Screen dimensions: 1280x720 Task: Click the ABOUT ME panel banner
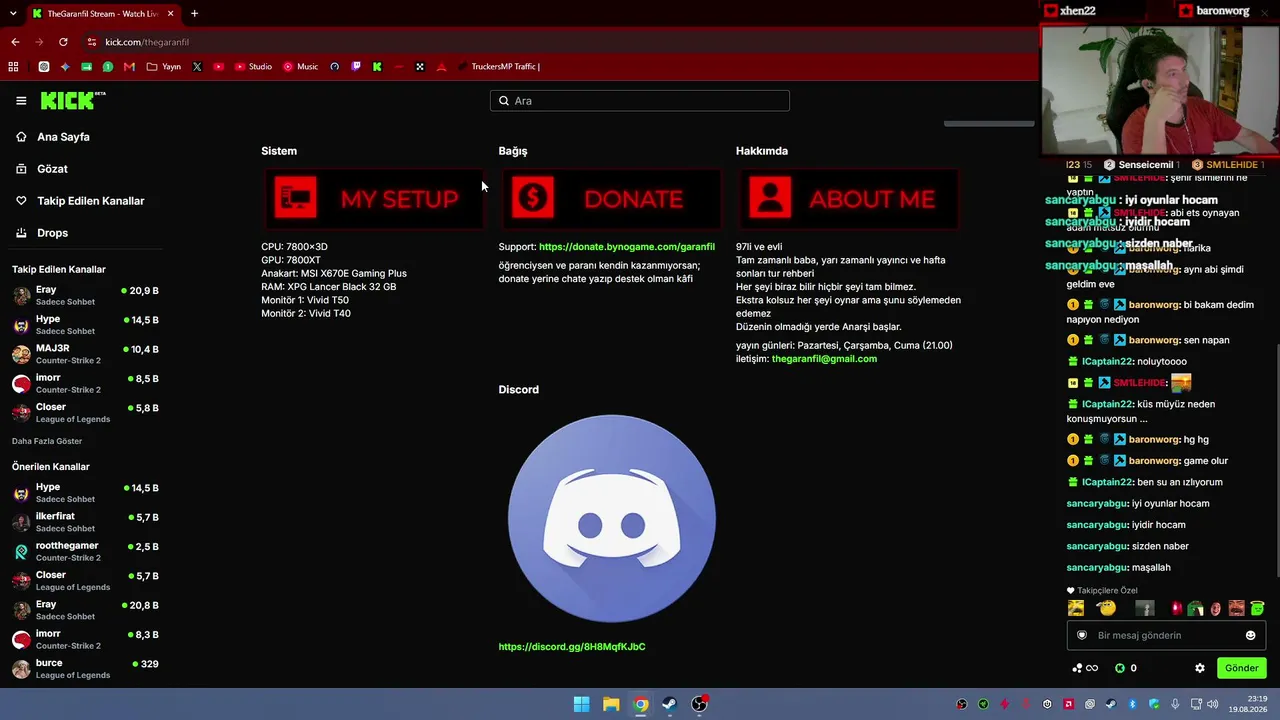848,198
